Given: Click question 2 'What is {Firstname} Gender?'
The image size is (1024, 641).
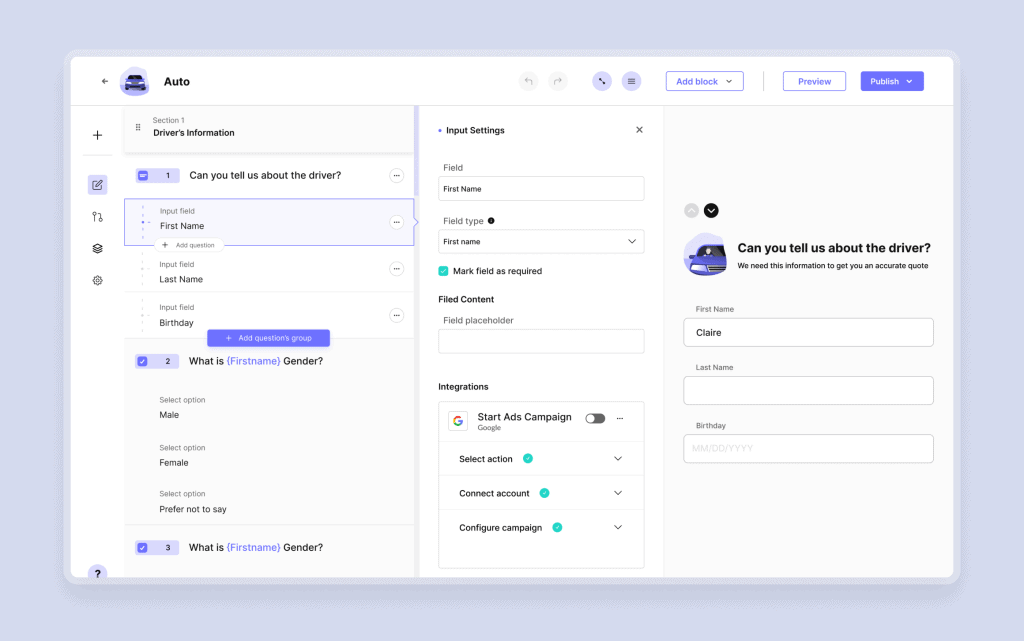Looking at the screenshot, I should point(256,361).
